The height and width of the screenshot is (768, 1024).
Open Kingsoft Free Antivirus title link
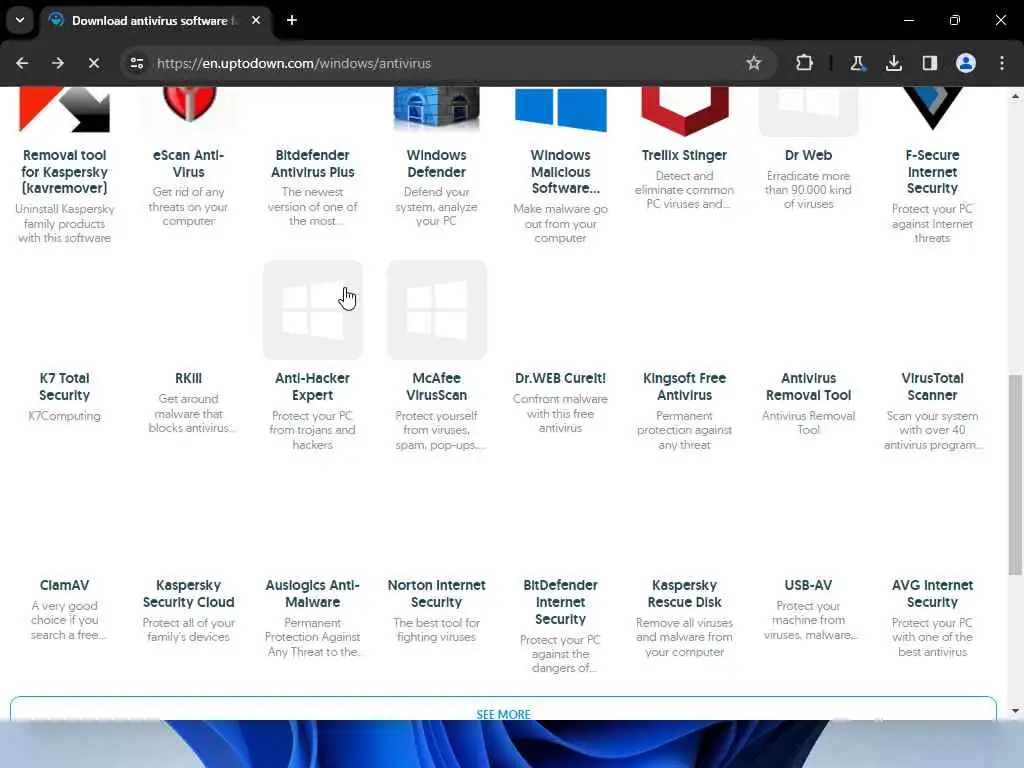[684, 387]
